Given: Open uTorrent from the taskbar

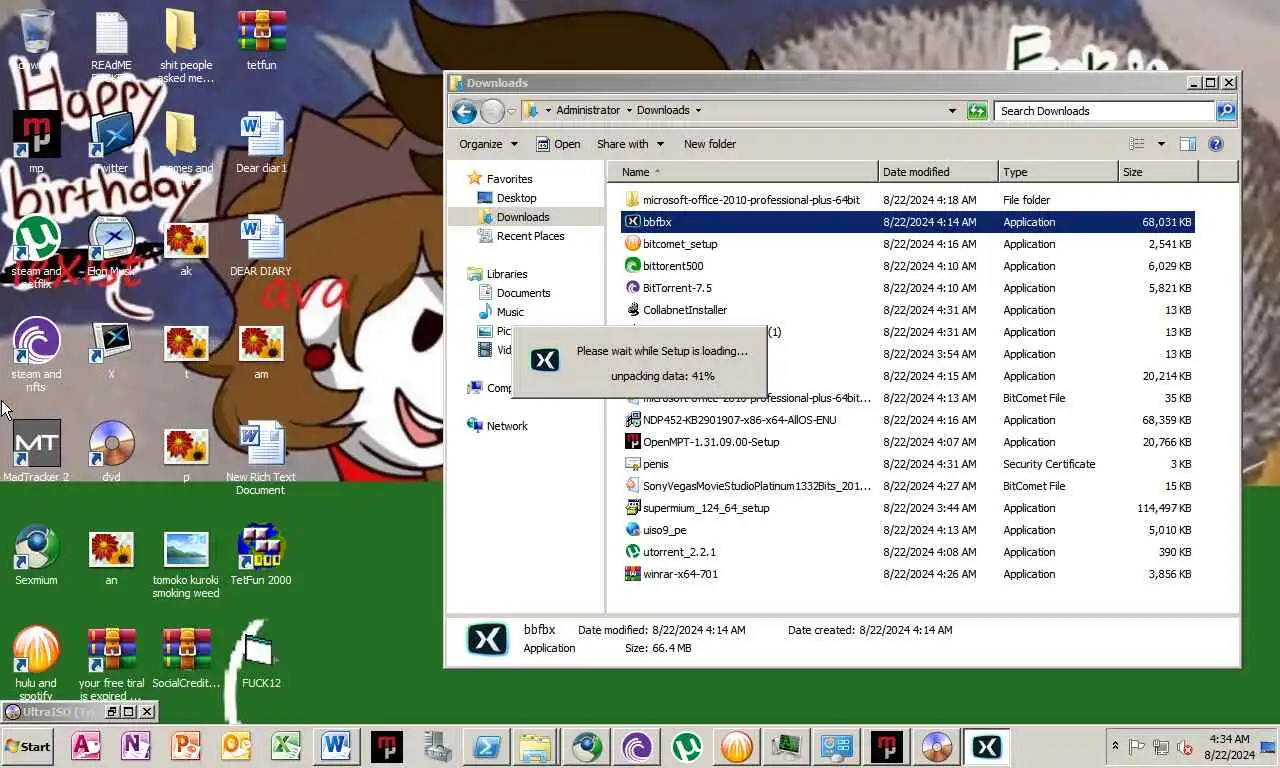Looking at the screenshot, I should 686,746.
